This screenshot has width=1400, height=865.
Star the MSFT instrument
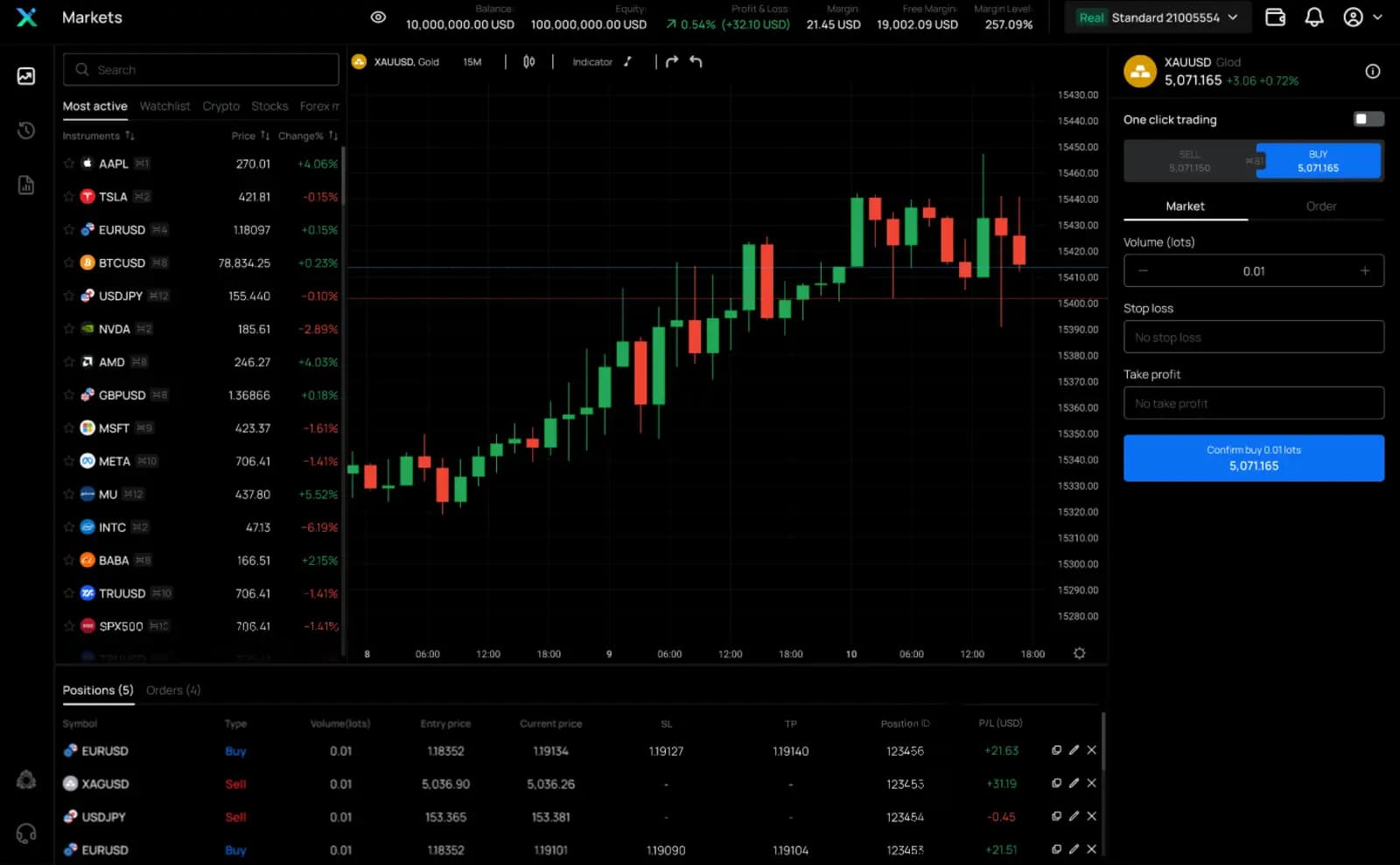tap(69, 428)
